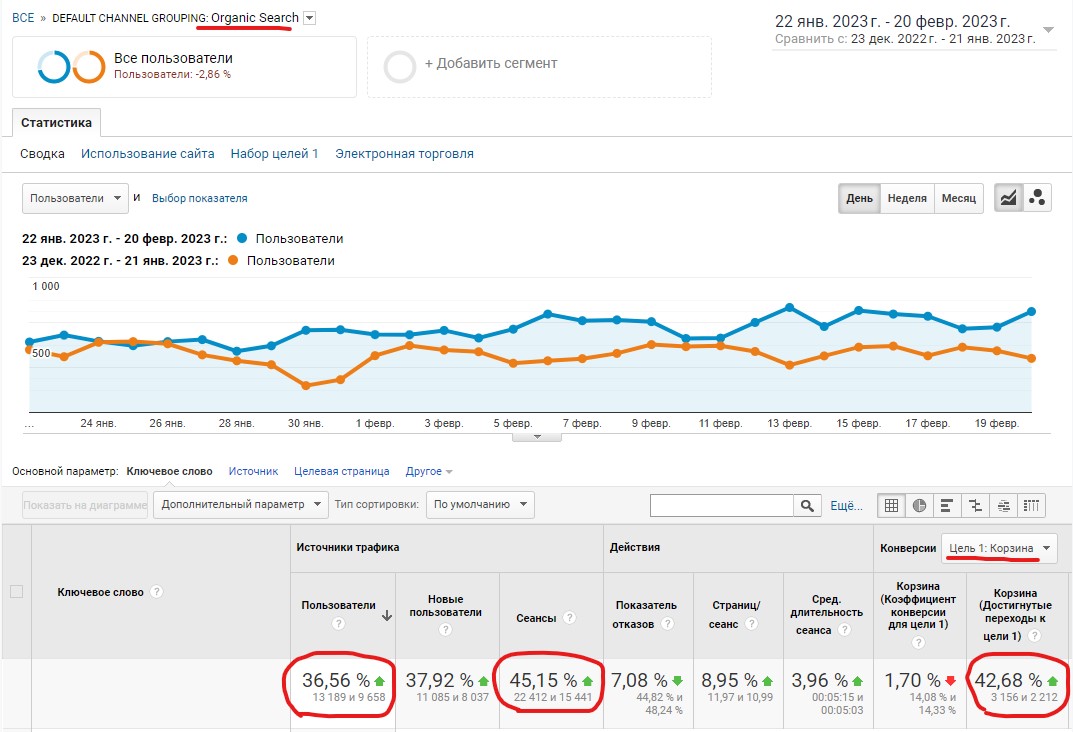This screenshot has height=732, width=1073.
Task: Switch to the Сводка sub-tab
Action: (x=42, y=154)
